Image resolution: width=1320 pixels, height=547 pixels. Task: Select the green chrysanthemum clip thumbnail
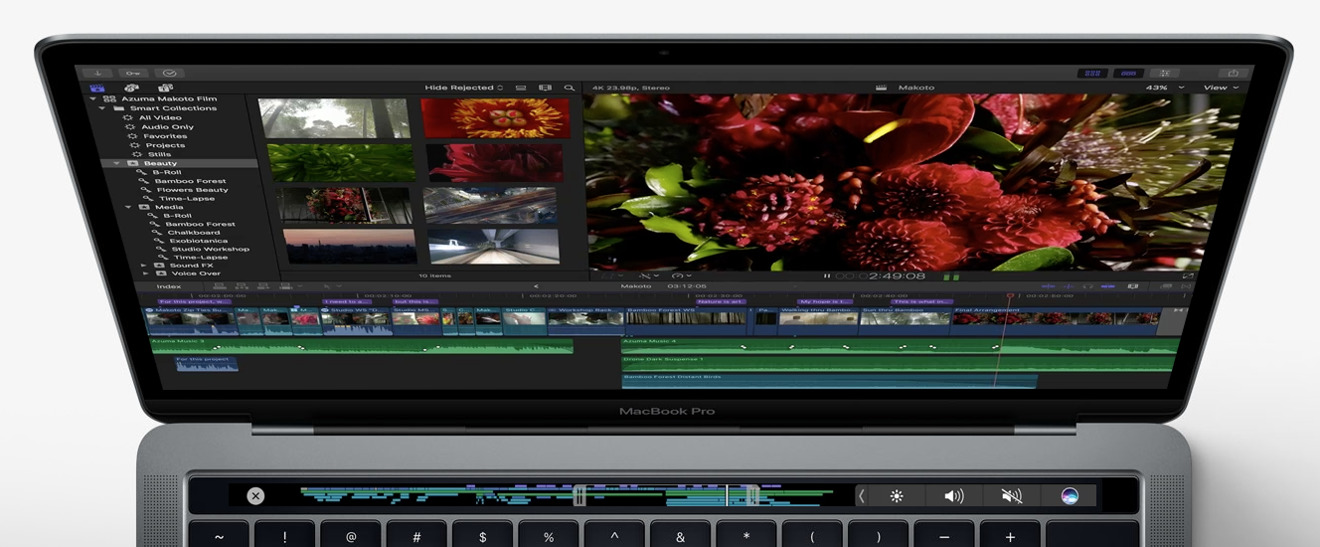pos(341,162)
